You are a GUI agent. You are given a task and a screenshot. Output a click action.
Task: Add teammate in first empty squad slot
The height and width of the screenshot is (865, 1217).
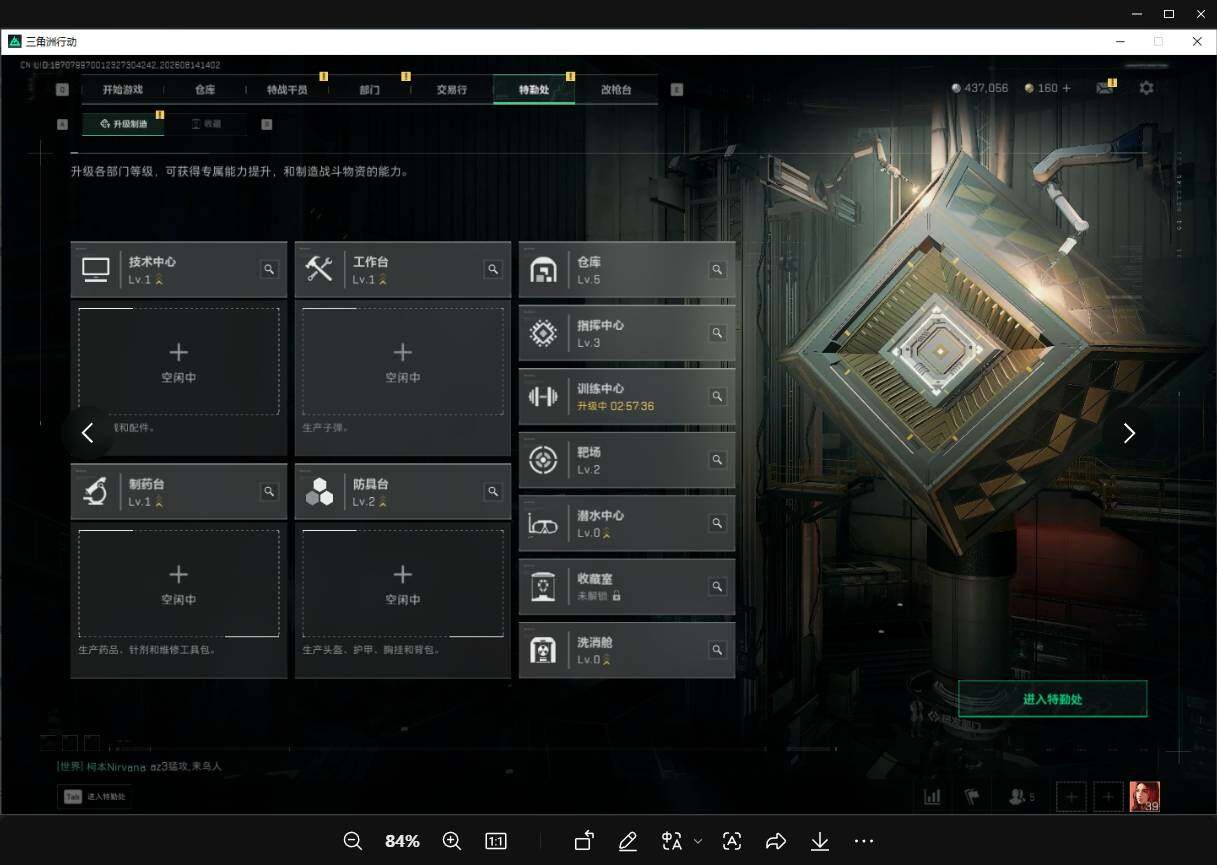click(x=1070, y=797)
